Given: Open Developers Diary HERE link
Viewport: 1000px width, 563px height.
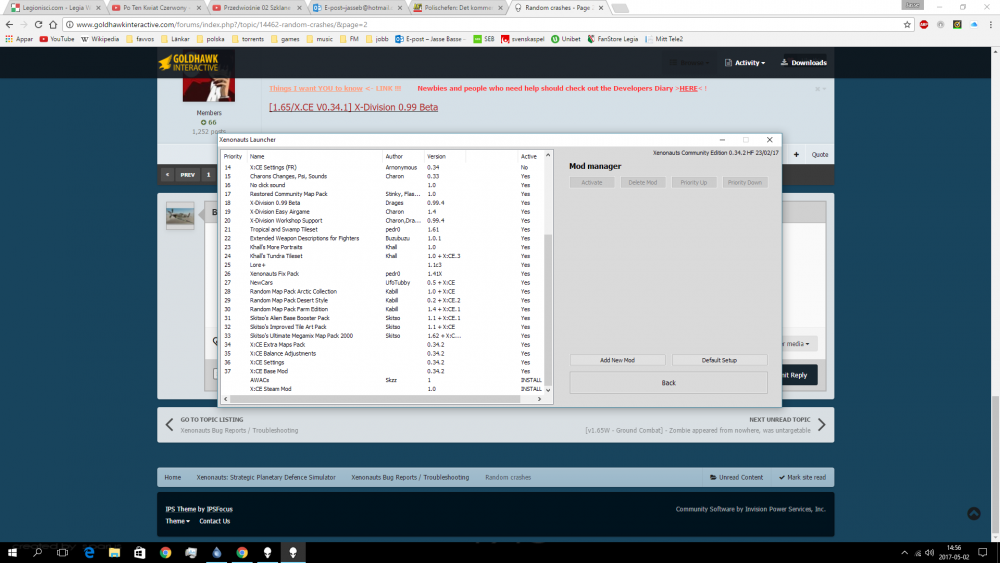Looking at the screenshot, I should click(688, 89).
